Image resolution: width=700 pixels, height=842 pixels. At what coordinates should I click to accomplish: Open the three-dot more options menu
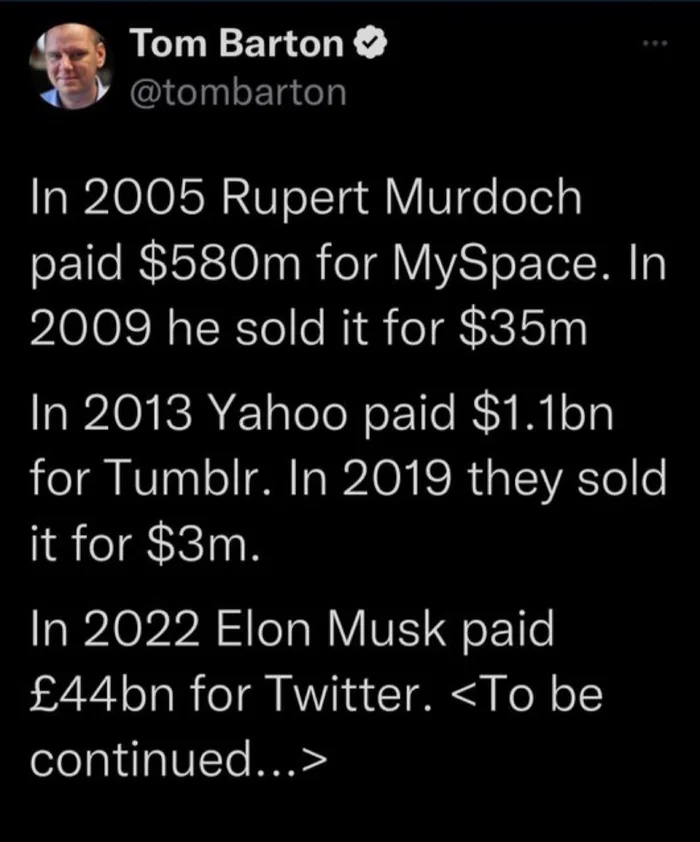tap(654, 46)
